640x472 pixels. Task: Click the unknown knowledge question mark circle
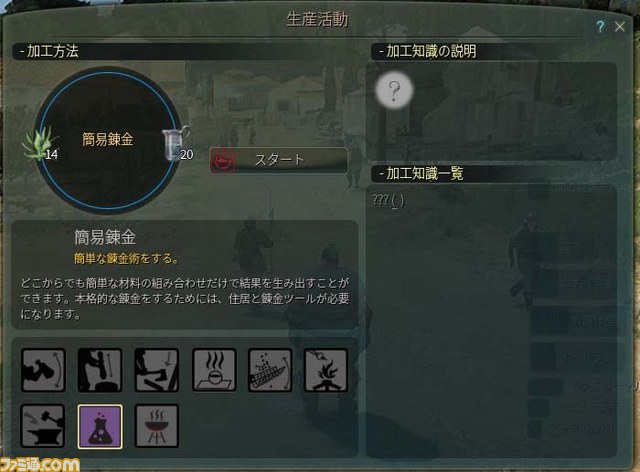pos(394,89)
